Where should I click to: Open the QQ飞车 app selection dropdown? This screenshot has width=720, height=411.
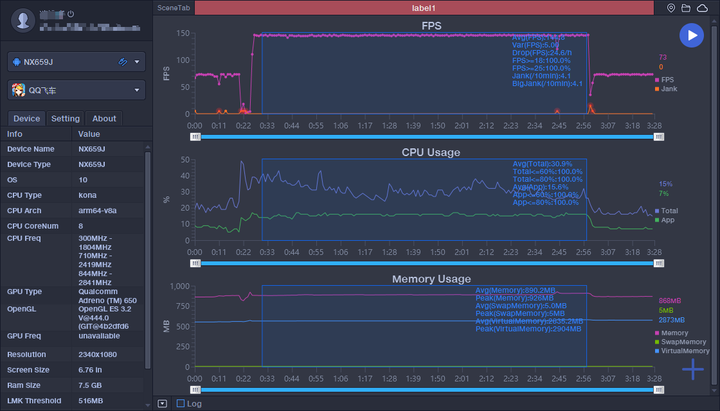[x=137, y=90]
